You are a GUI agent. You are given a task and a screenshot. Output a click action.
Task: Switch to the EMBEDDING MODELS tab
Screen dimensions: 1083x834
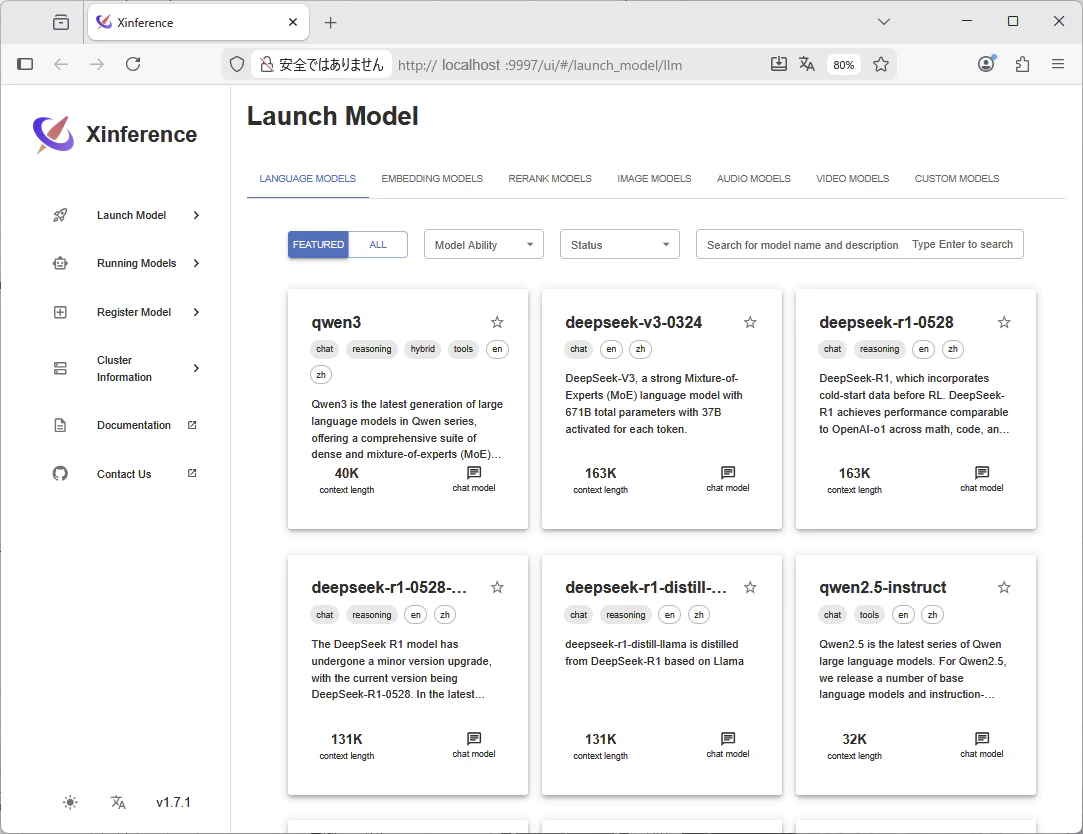(432, 178)
